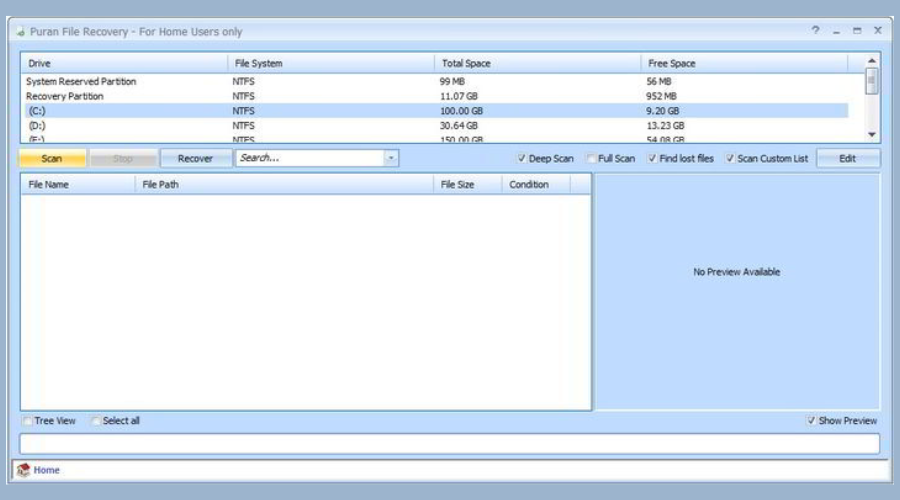The image size is (900, 500).
Task: Disable the Scan Custom List checkbox
Action: point(731,159)
